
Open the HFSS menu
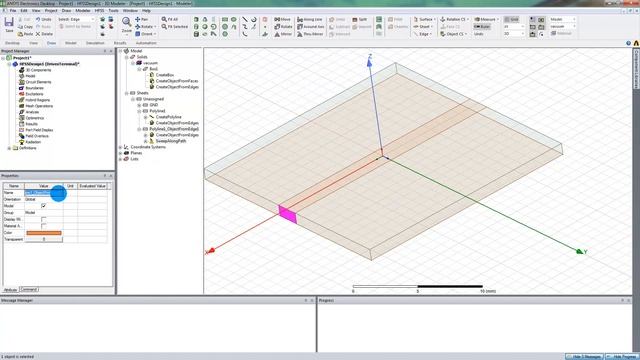point(99,10)
